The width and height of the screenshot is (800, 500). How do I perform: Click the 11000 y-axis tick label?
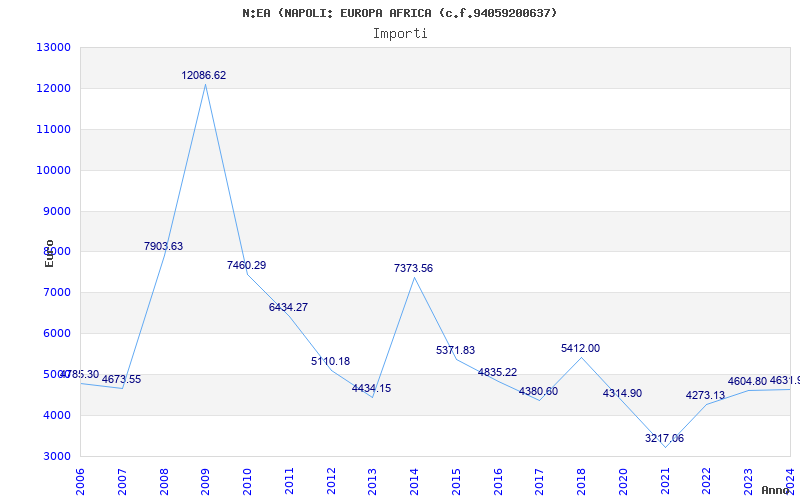53,130
